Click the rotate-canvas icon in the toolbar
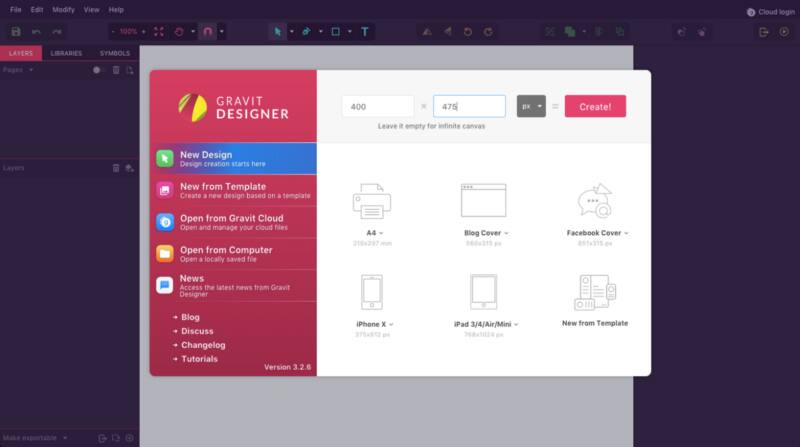The image size is (800, 447). pyautogui.click(x=179, y=32)
